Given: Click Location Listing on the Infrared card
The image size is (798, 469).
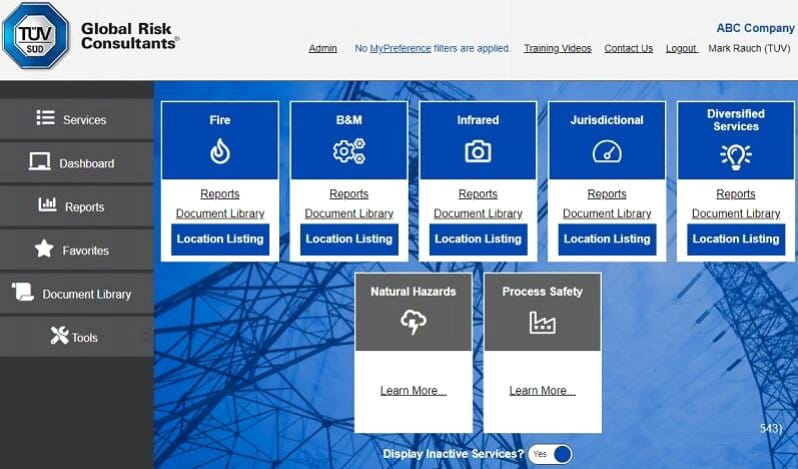Looking at the screenshot, I should (478, 239).
